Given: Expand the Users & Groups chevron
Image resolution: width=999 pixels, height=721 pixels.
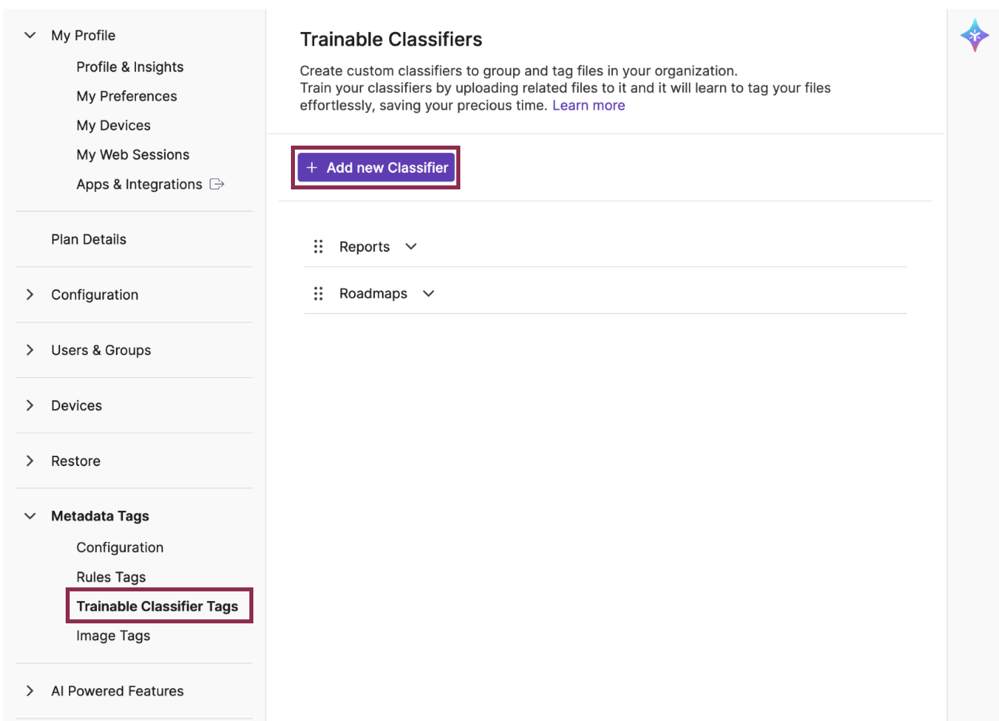Looking at the screenshot, I should coord(30,350).
